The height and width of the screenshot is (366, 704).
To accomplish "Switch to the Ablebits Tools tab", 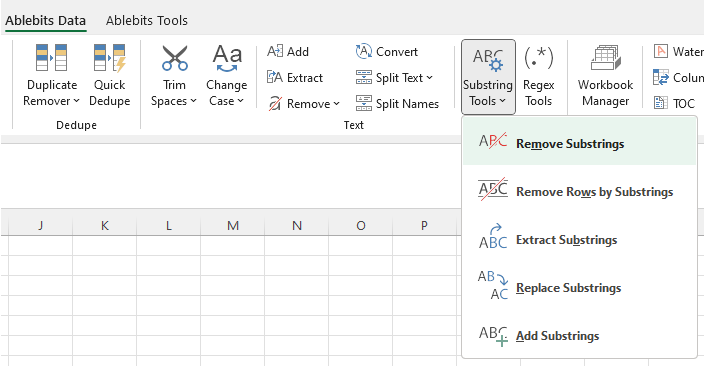I will click(x=147, y=21).
